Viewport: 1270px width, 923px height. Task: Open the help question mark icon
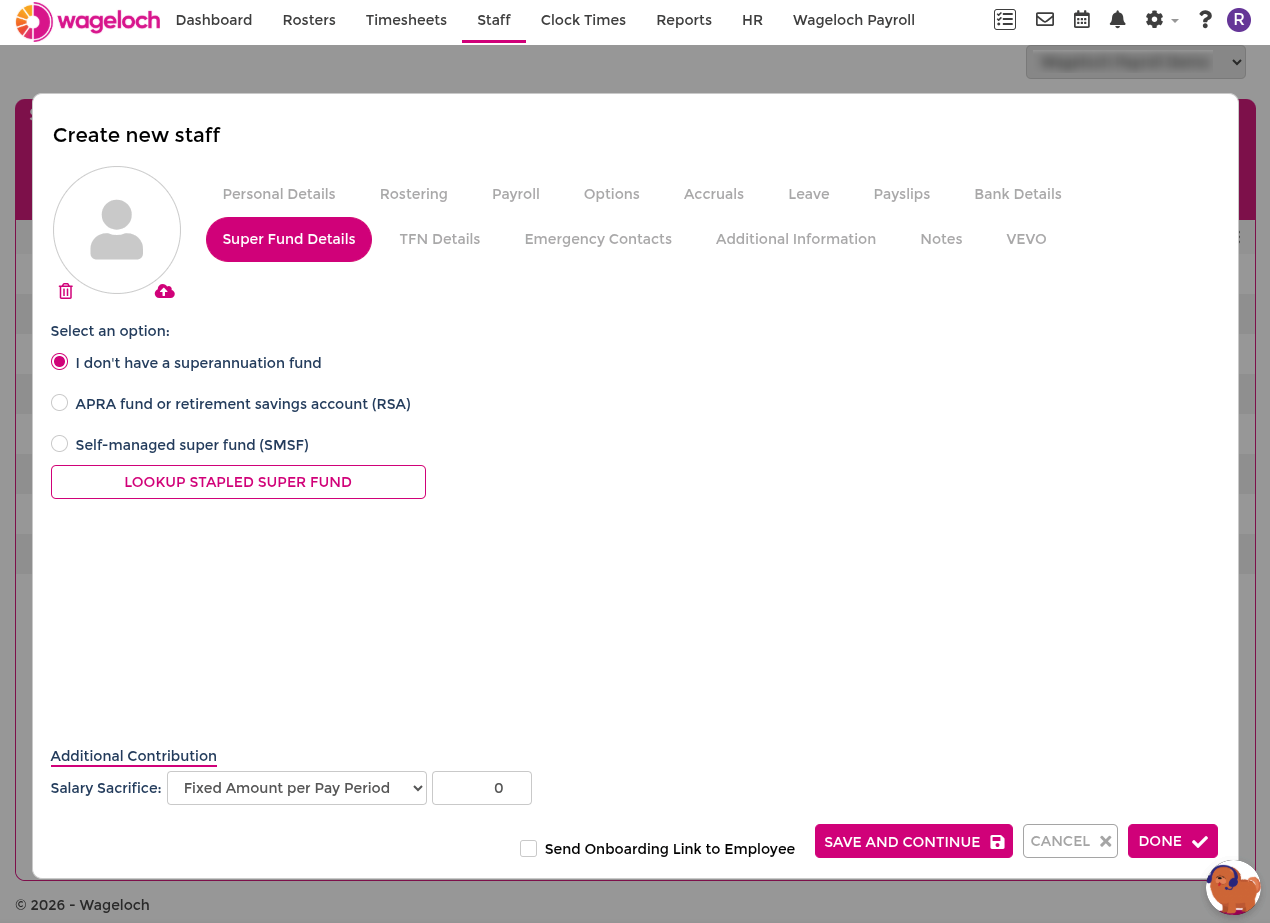tap(1206, 20)
